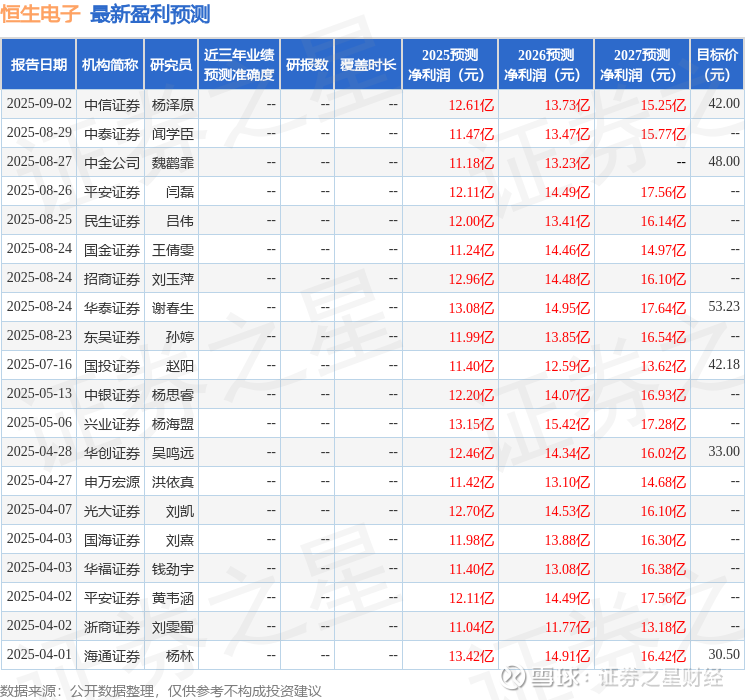Select the 光大证券 institution cell
The height and width of the screenshot is (700, 745).
(112, 510)
